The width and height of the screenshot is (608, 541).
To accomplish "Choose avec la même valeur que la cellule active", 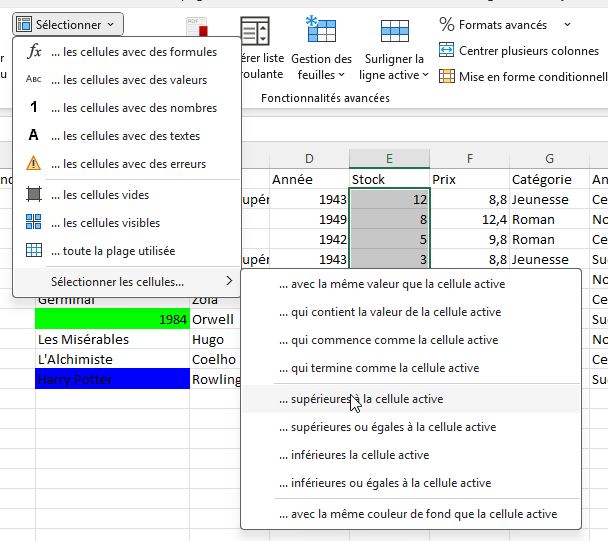I will click(411, 284).
